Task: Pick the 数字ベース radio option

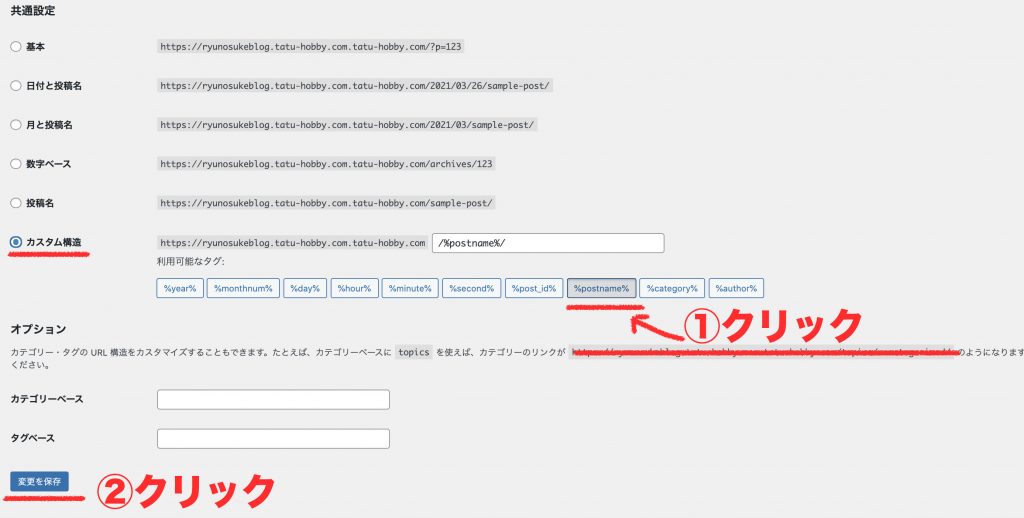Action: point(15,164)
